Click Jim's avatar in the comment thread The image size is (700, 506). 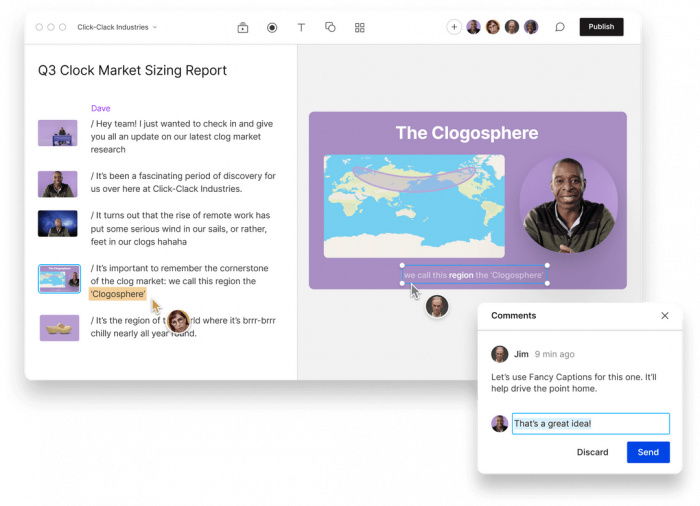[x=500, y=354]
